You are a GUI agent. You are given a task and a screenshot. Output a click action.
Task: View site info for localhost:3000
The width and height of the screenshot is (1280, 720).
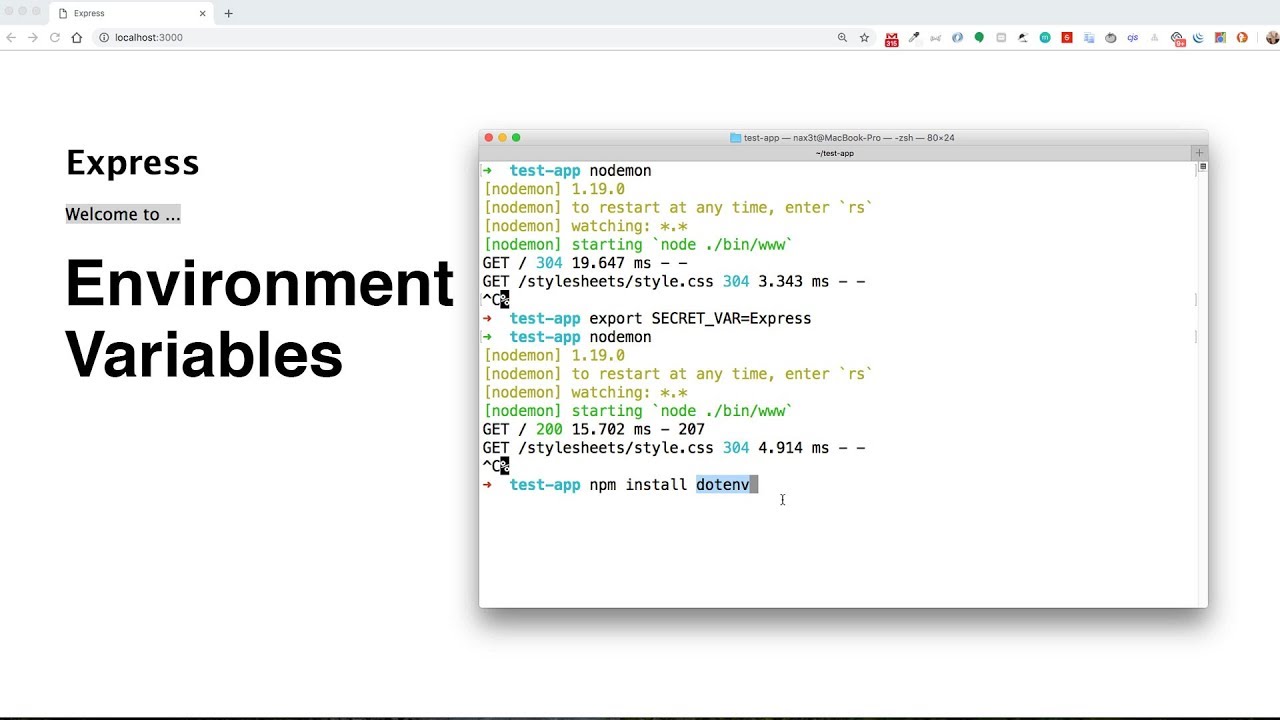(103, 37)
